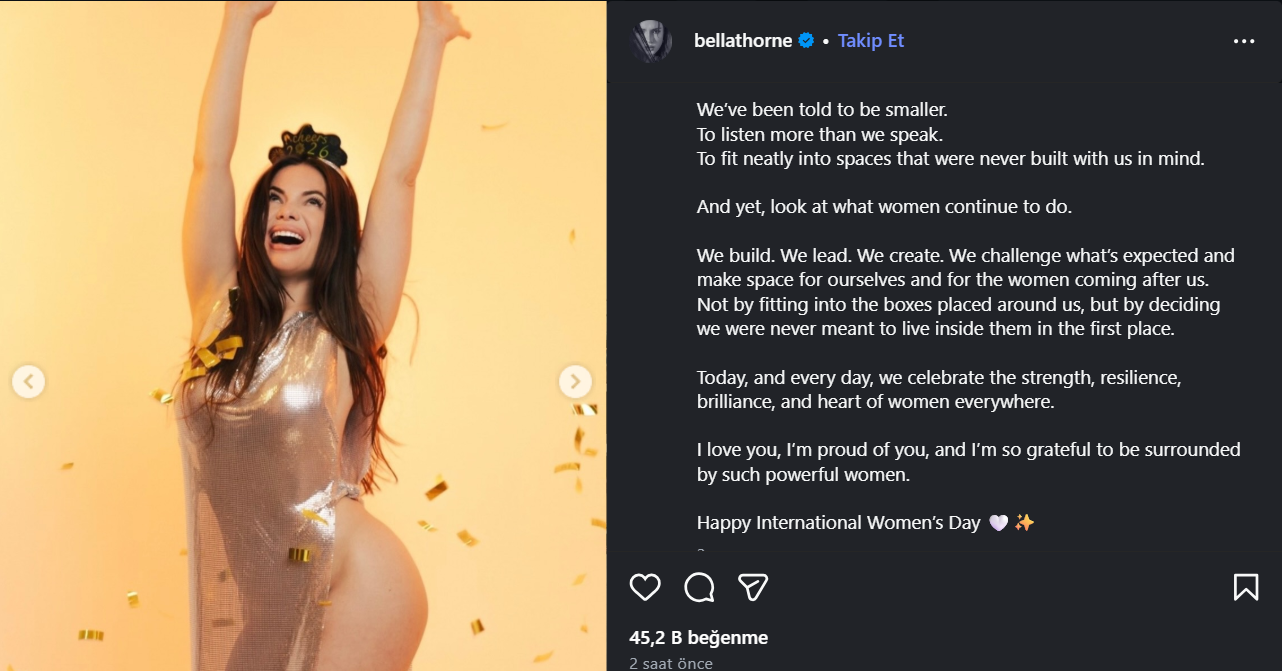
Task: Go to the next photo in carousel
Action: click(x=575, y=381)
